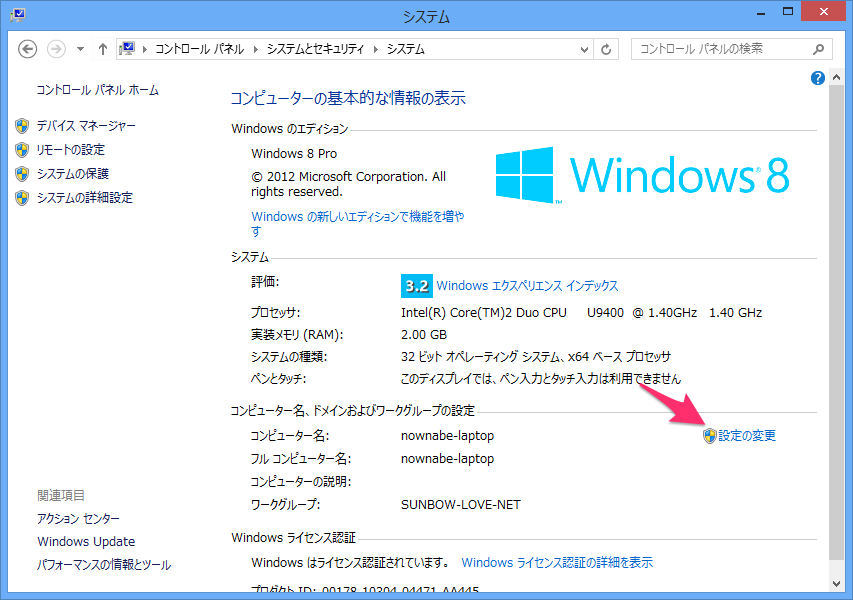Click the 2.00 GB RAM value
The height and width of the screenshot is (600, 853).
click(x=424, y=335)
